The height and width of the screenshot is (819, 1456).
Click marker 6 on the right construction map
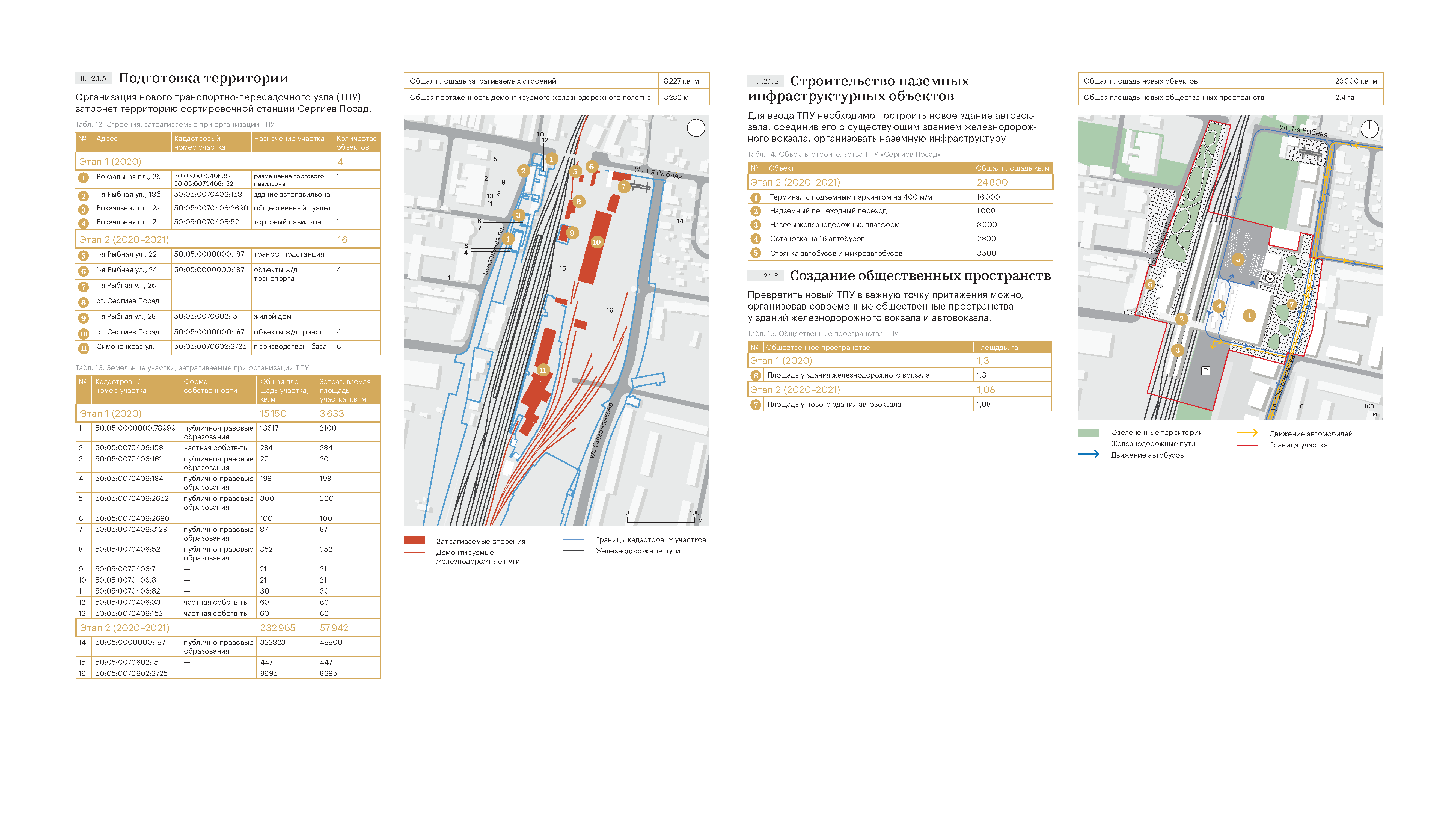coord(1150,284)
